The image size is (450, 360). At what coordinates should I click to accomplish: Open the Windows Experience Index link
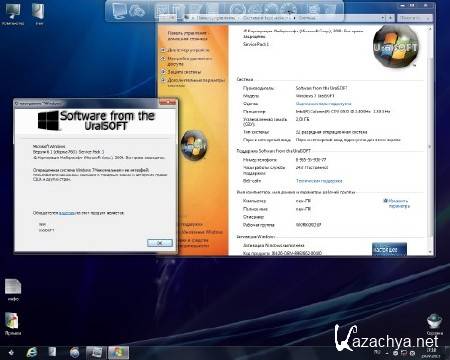coord(323,104)
